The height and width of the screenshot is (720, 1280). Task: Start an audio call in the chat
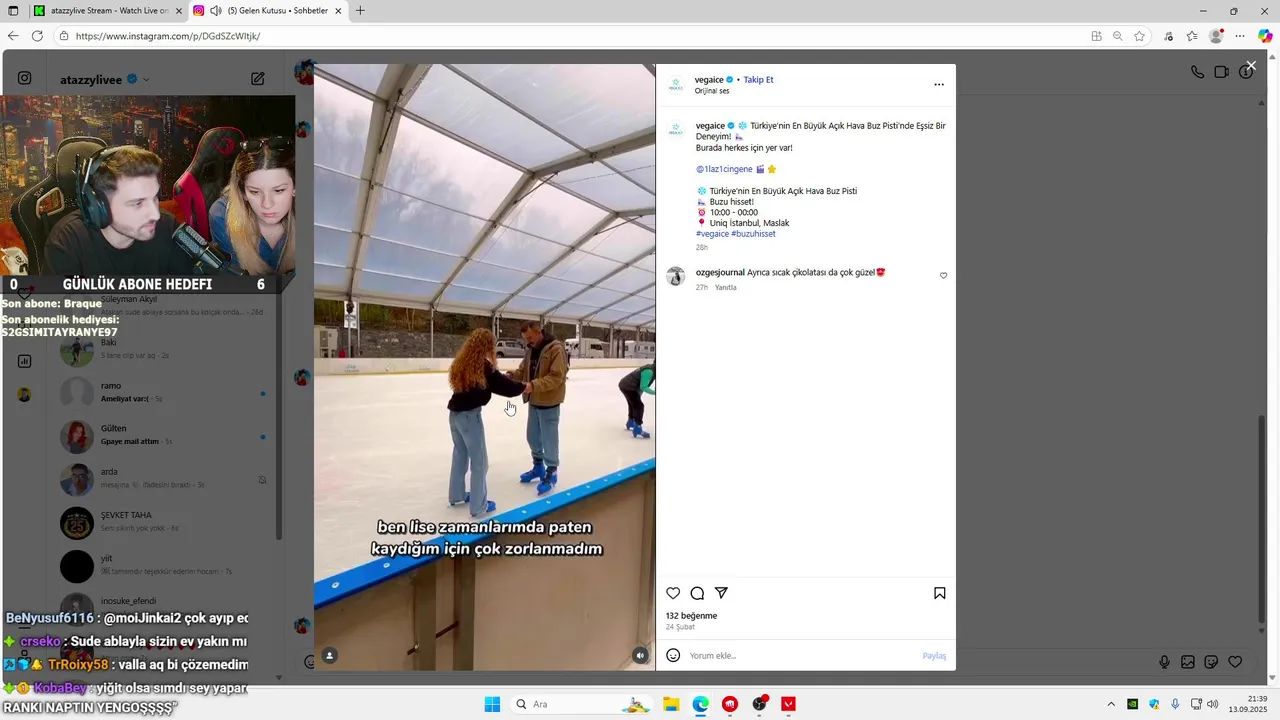pyautogui.click(x=1197, y=72)
